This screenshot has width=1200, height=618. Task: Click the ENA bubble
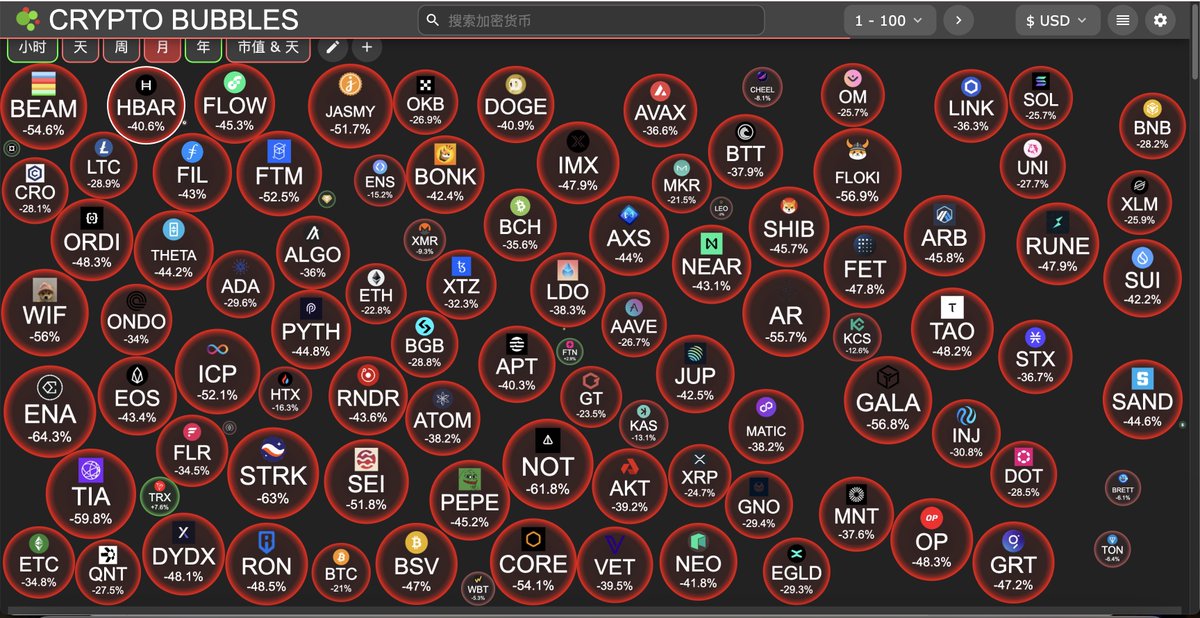(50, 411)
